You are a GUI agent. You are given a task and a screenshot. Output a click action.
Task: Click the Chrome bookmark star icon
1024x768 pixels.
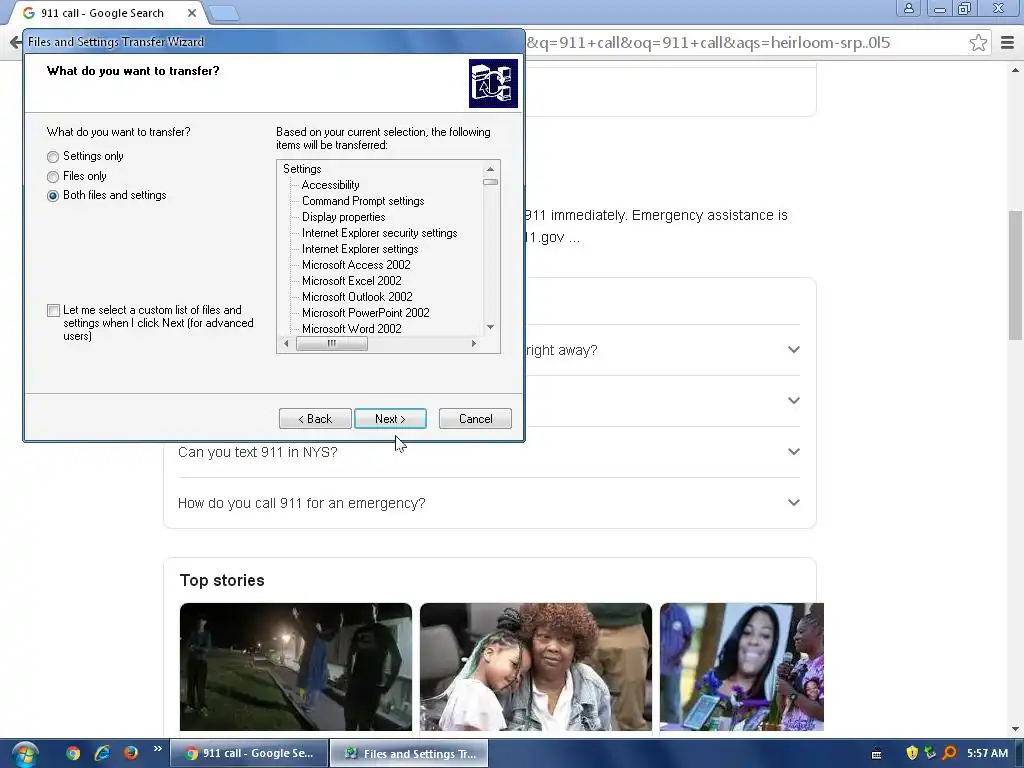[x=978, y=43]
